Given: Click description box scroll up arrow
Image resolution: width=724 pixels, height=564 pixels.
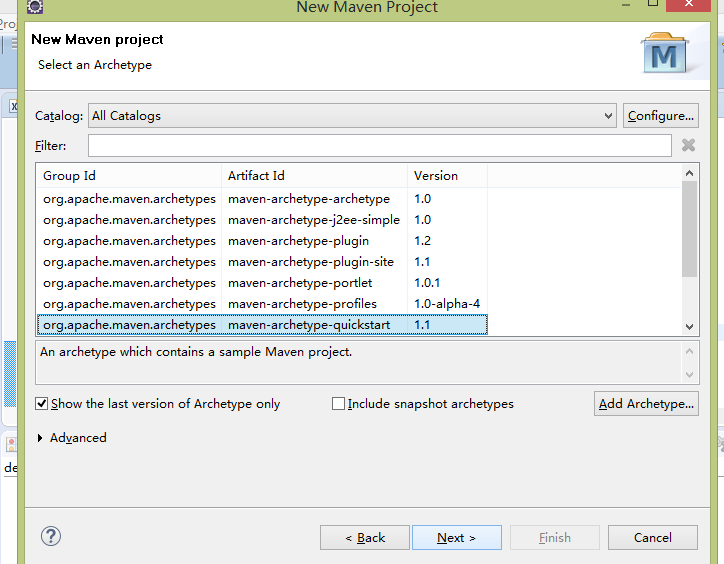Looking at the screenshot, I should pos(689,351).
